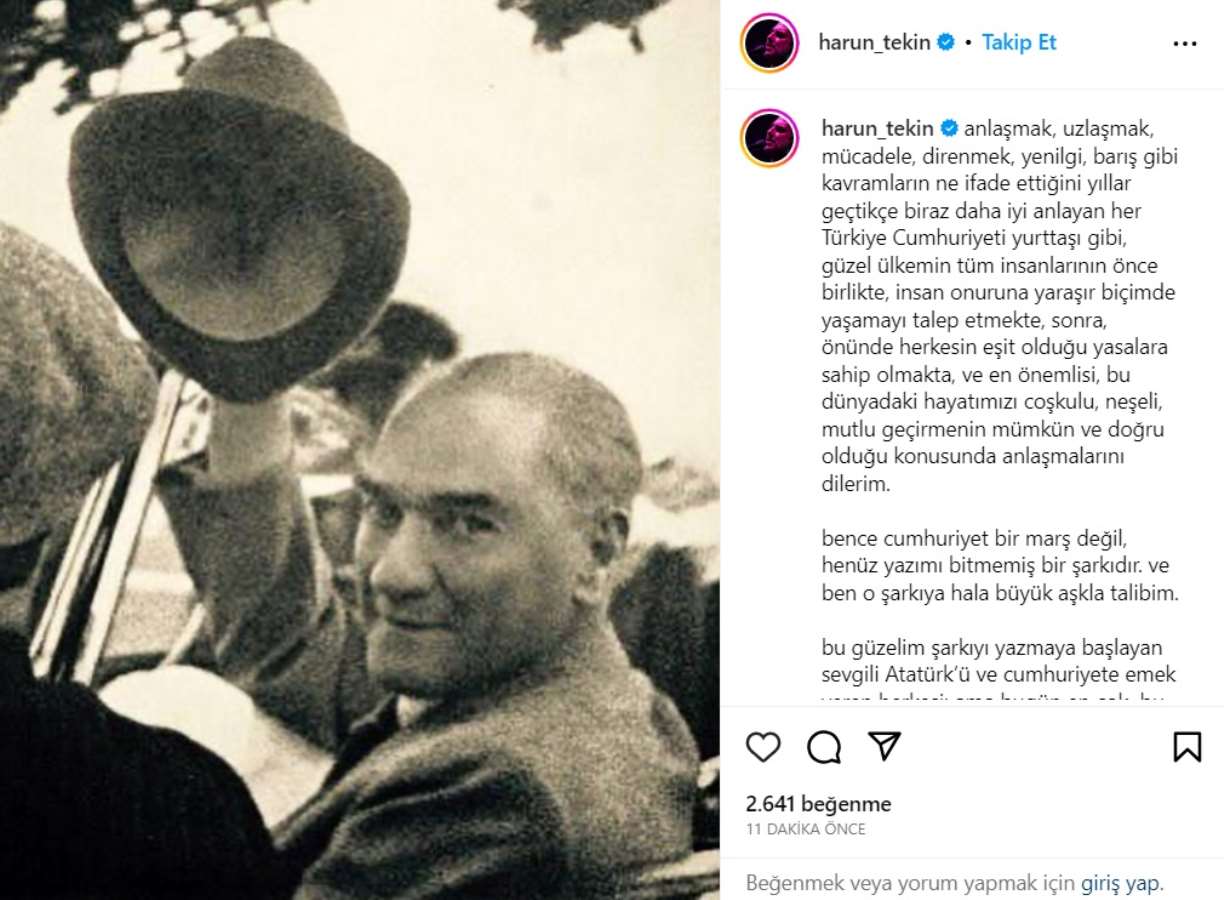Click verified badge next to header username
Viewport: 1224px width, 900px height.
coord(946,42)
